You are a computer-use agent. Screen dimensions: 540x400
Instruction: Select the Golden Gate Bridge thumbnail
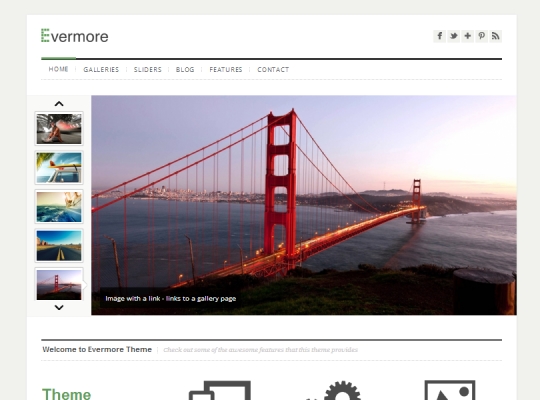(x=59, y=284)
